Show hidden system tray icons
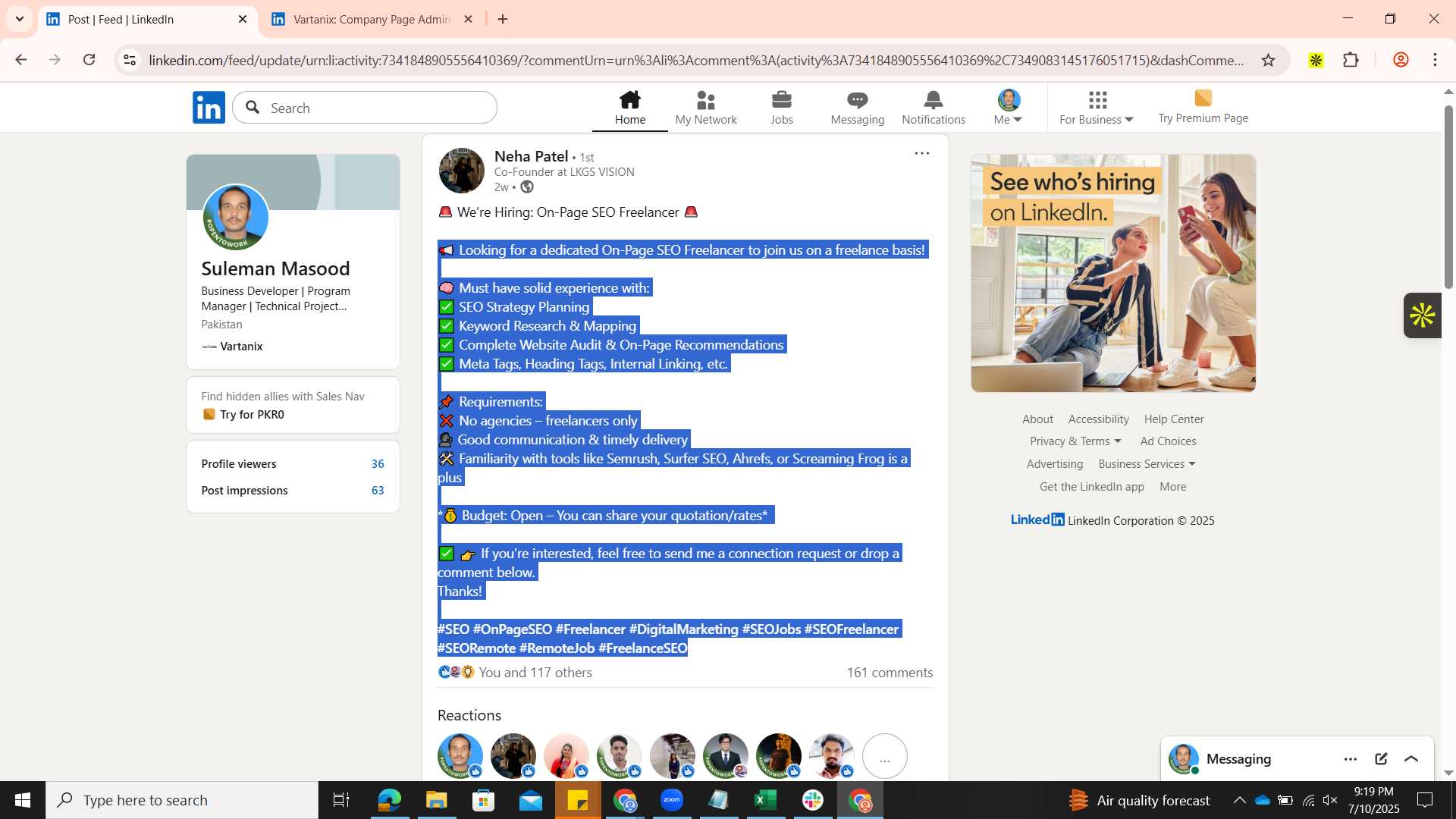 [1239, 800]
